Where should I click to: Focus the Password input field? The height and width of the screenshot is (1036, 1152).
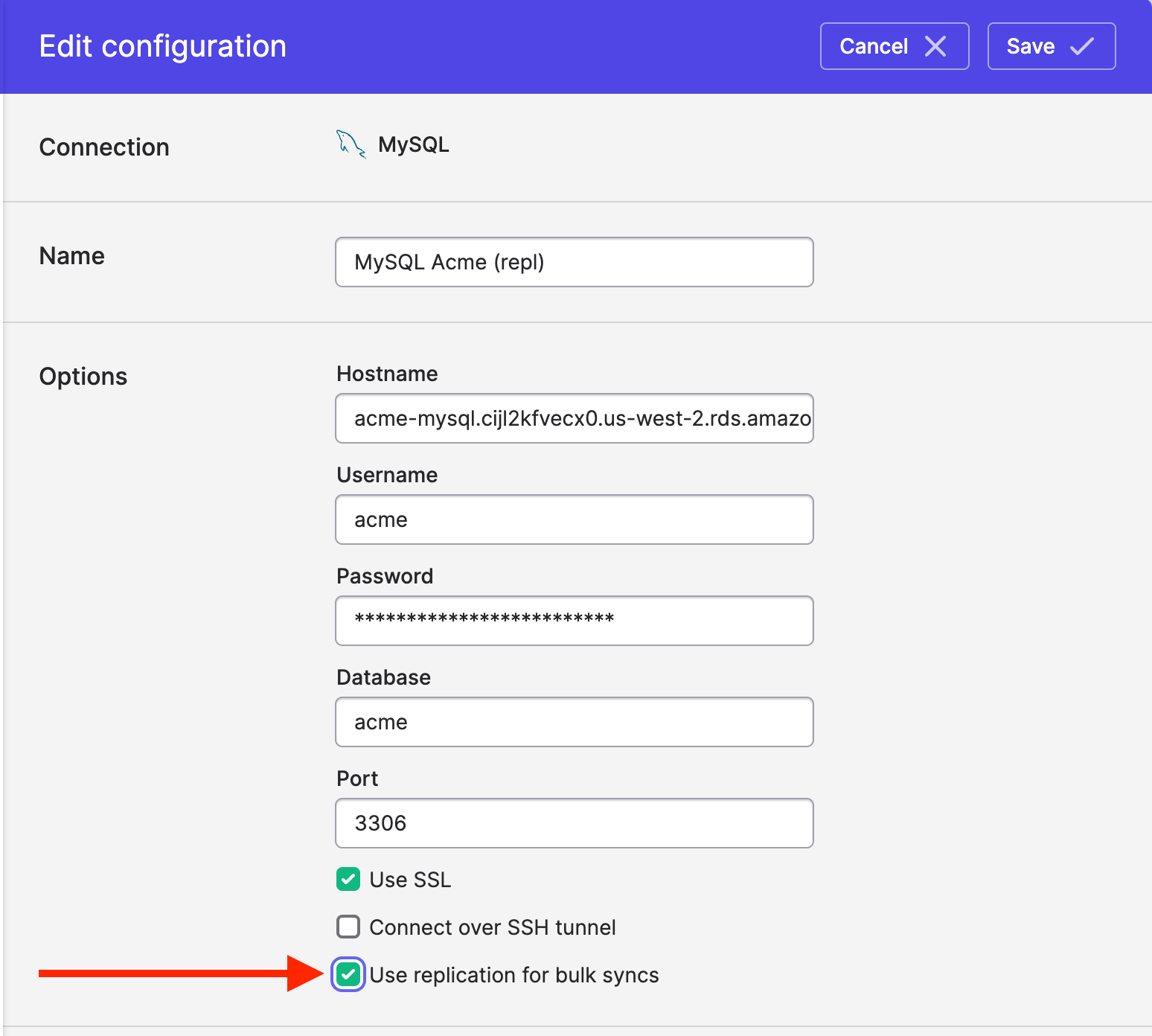[575, 621]
